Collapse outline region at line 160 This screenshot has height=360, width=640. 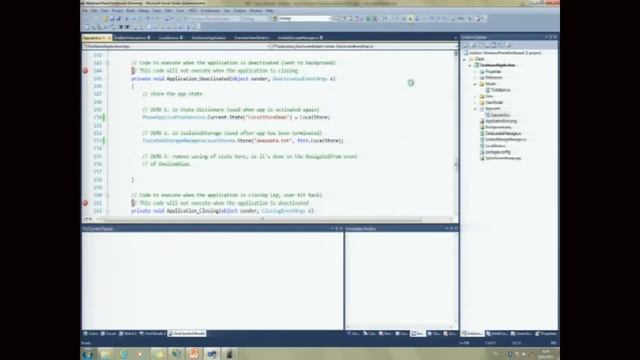pyautogui.click(x=108, y=195)
